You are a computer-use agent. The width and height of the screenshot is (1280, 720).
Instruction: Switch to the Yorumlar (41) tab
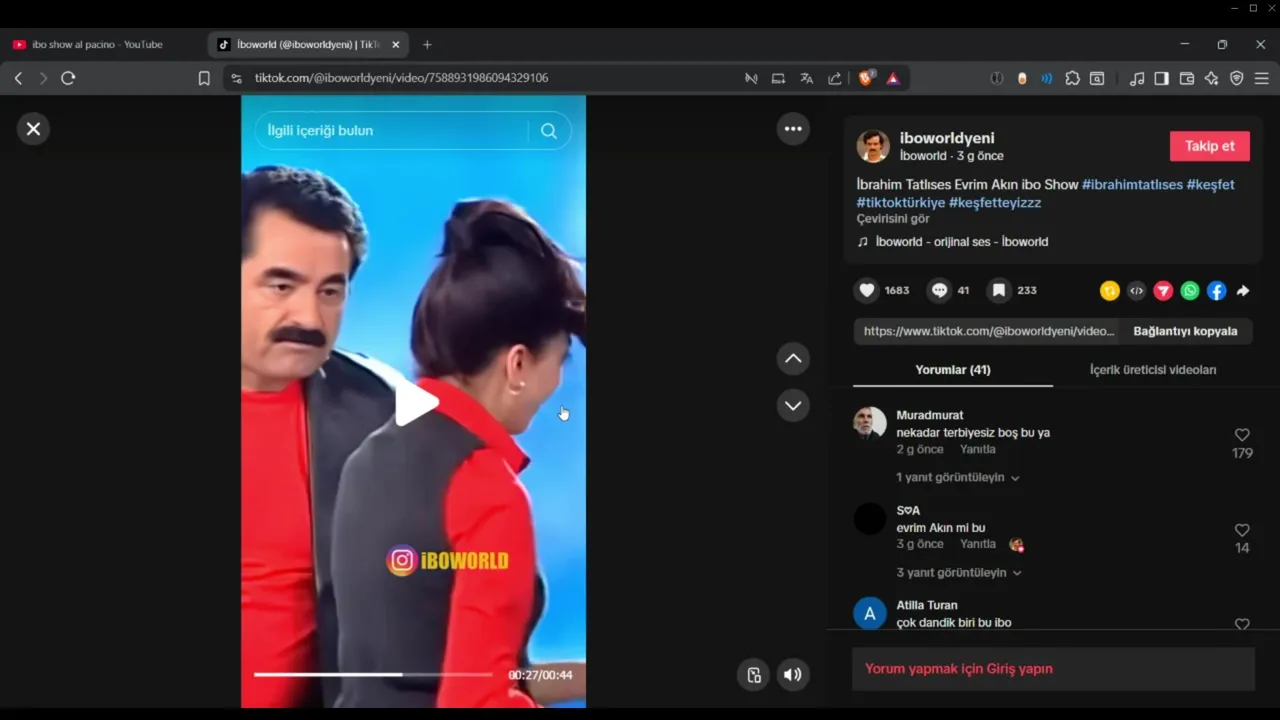[953, 370]
